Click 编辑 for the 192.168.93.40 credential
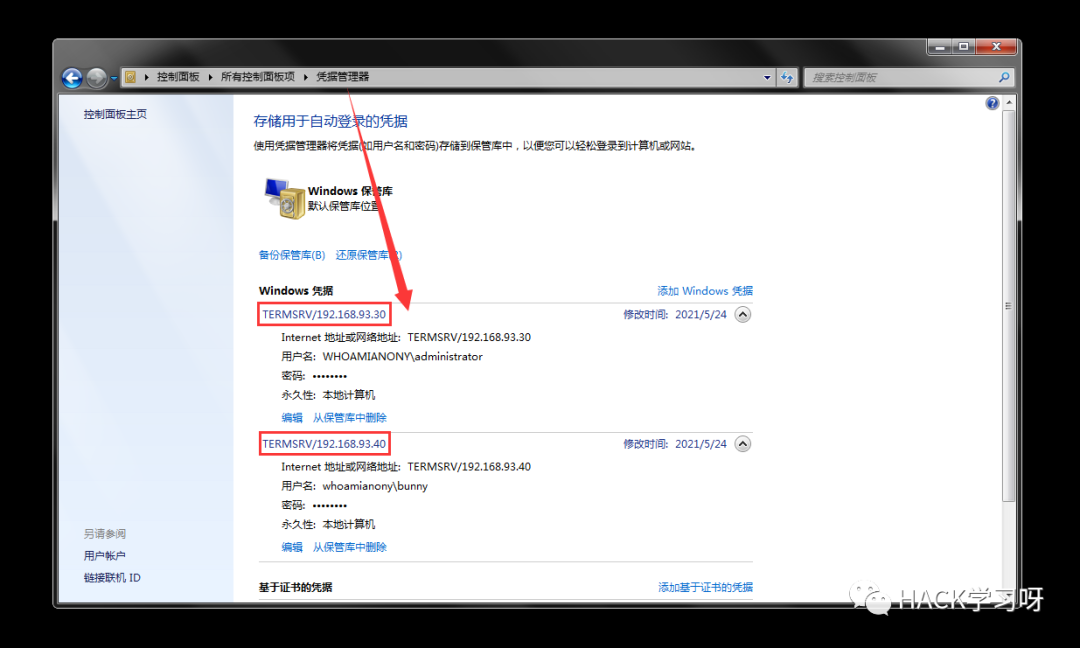The width and height of the screenshot is (1080, 648). [292, 547]
